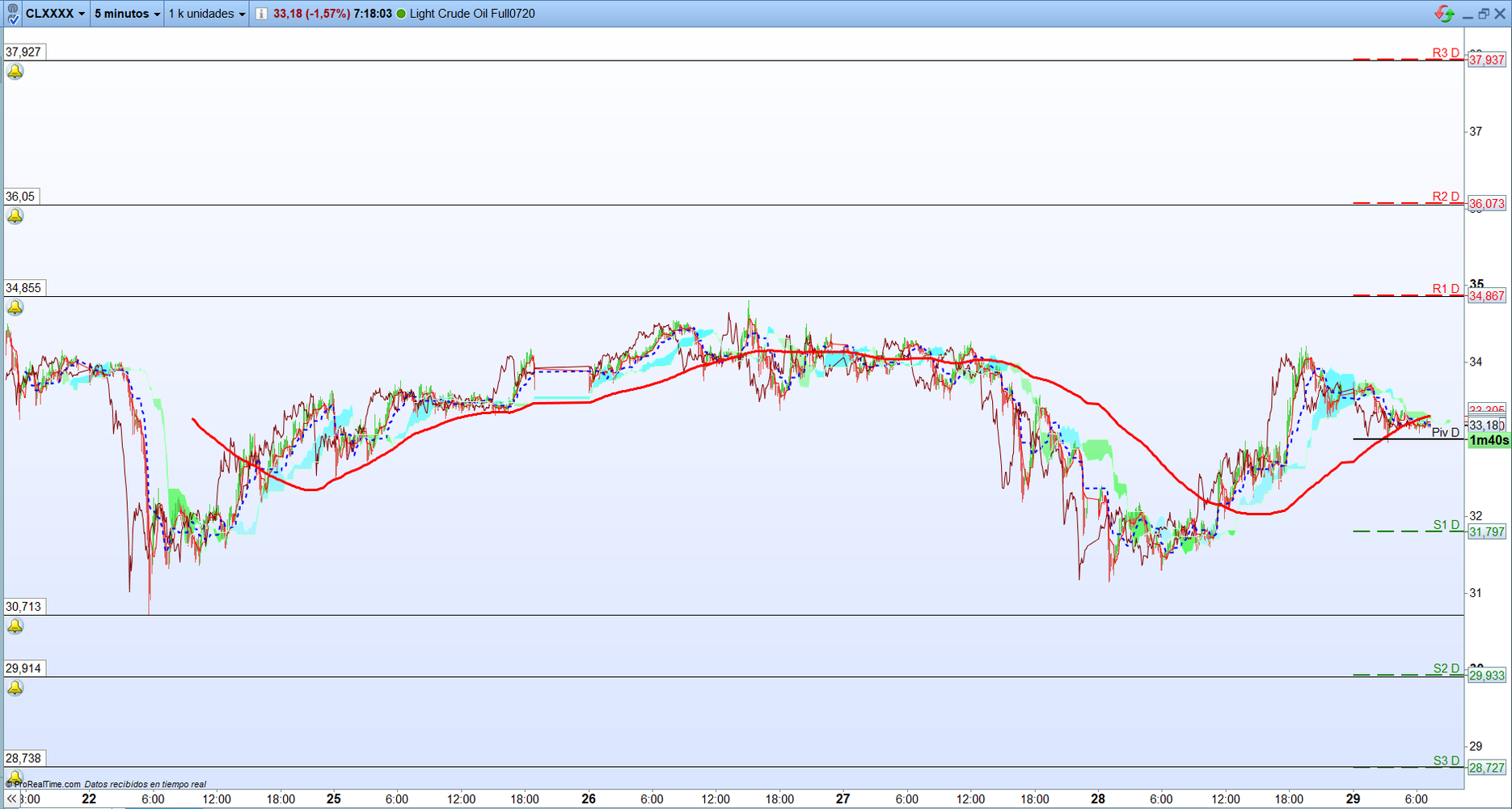
Task: Click the green market status dot
Action: pos(401,14)
